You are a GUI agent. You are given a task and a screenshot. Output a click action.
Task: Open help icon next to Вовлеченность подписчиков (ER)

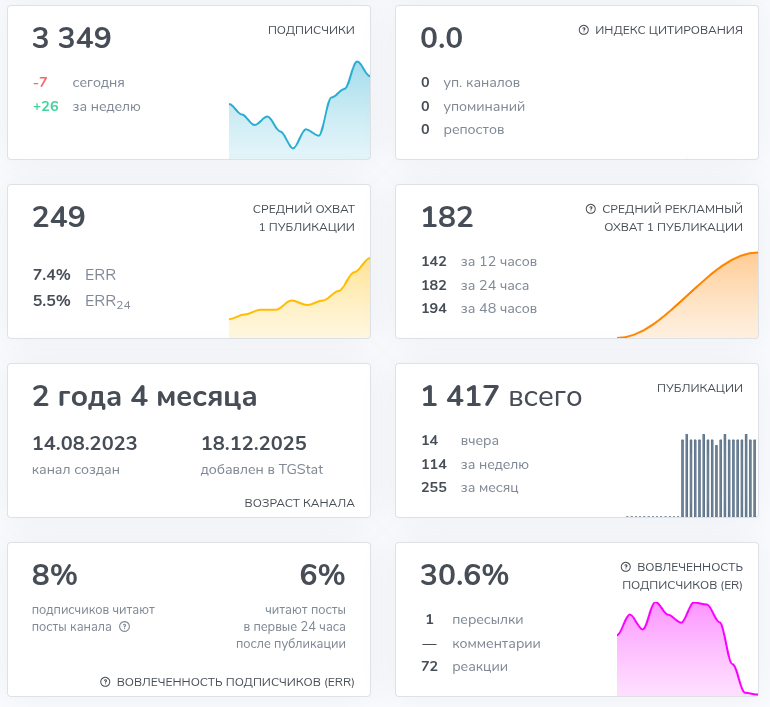tap(626, 566)
